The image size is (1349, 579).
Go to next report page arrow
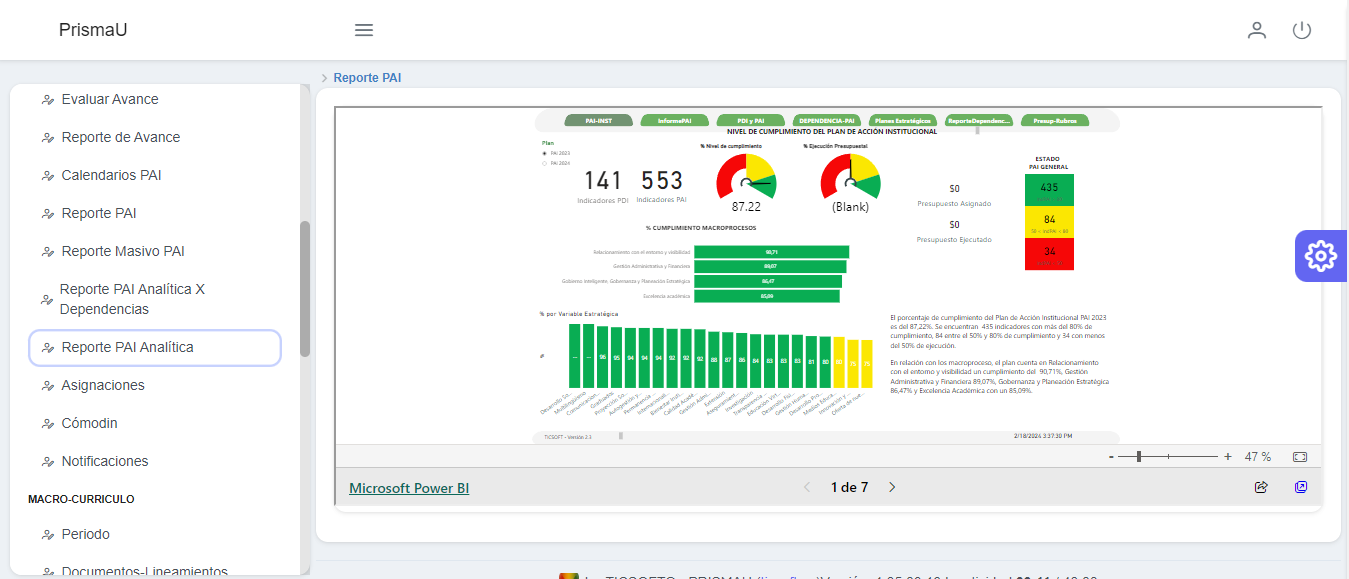coord(893,488)
